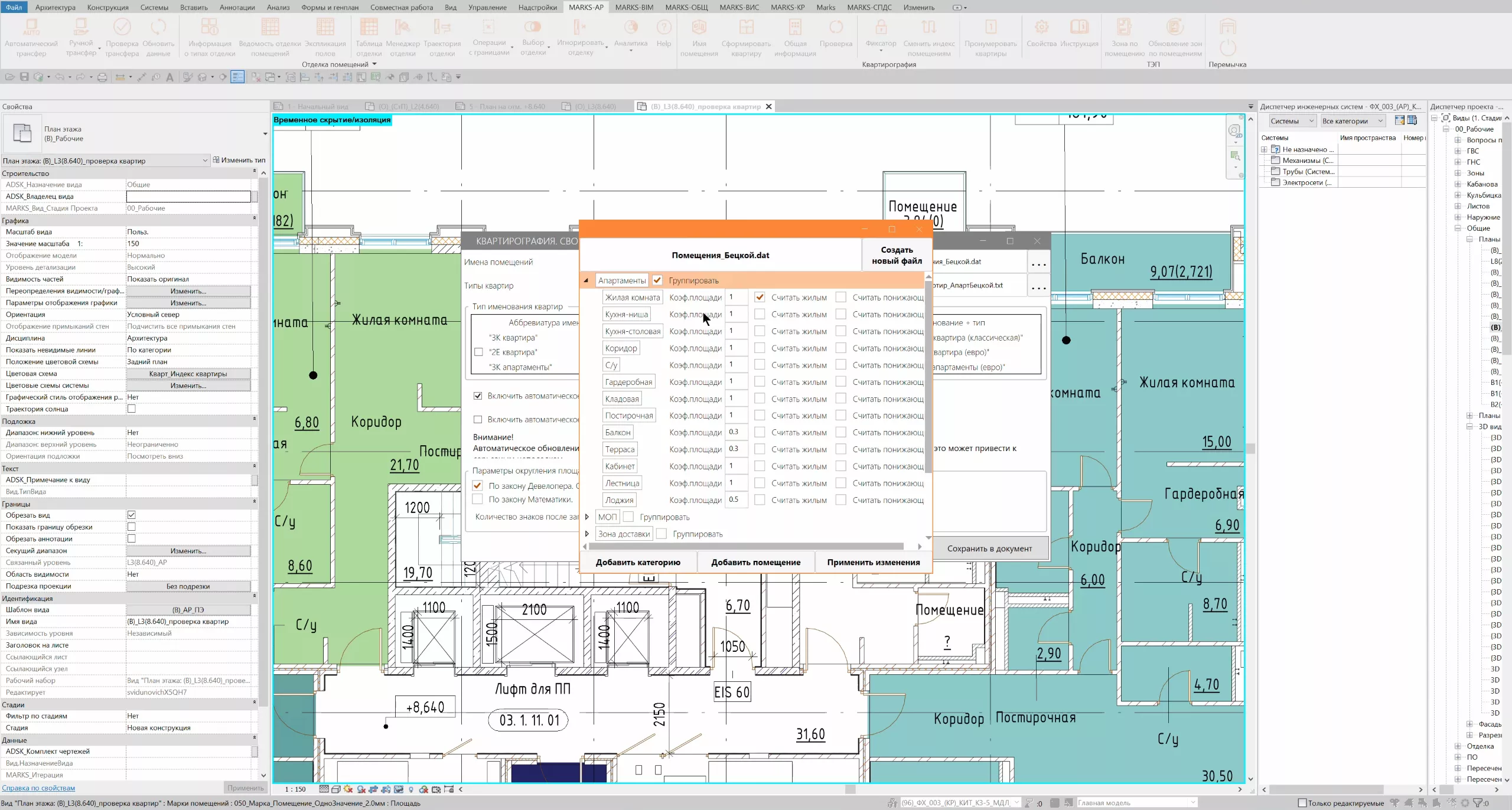Expand the Зона доставки category
Screen dimensions: 1512x810
(587, 534)
